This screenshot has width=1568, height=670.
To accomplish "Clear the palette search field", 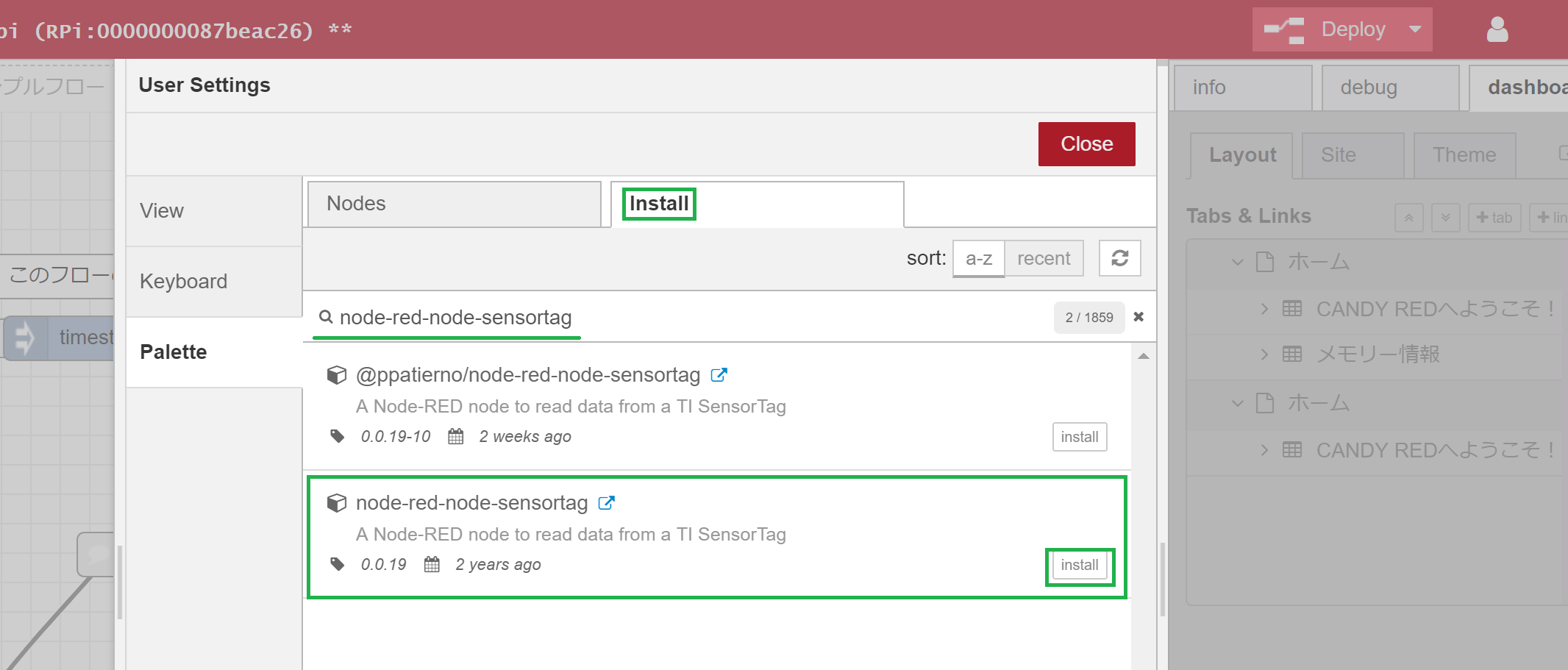I will click(x=1138, y=317).
